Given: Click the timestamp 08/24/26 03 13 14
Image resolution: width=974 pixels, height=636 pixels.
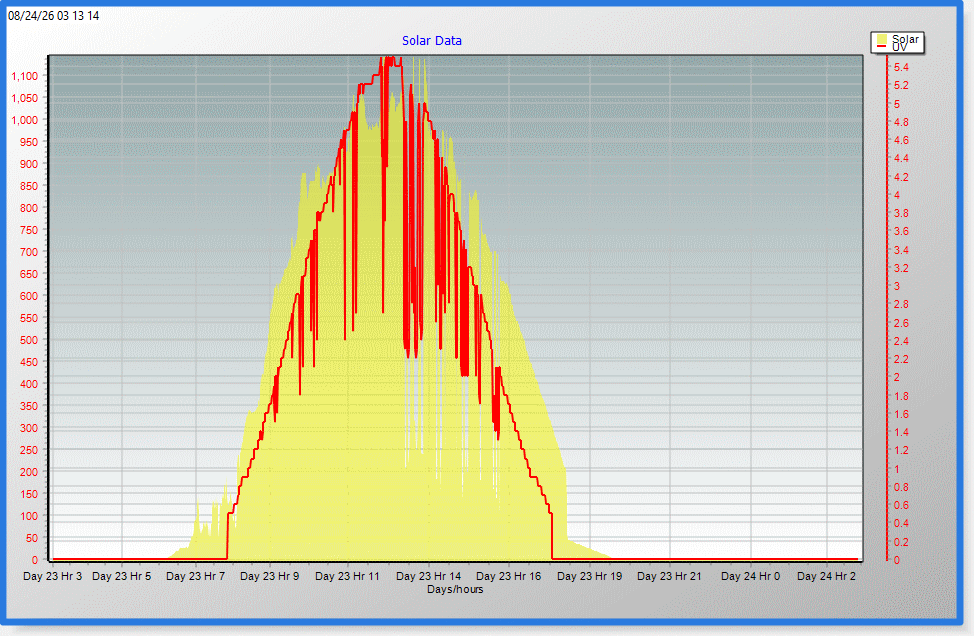Looking at the screenshot, I should (53, 16).
